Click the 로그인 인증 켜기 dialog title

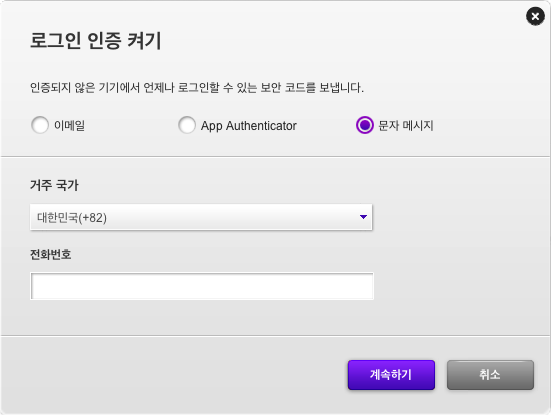coord(96,40)
